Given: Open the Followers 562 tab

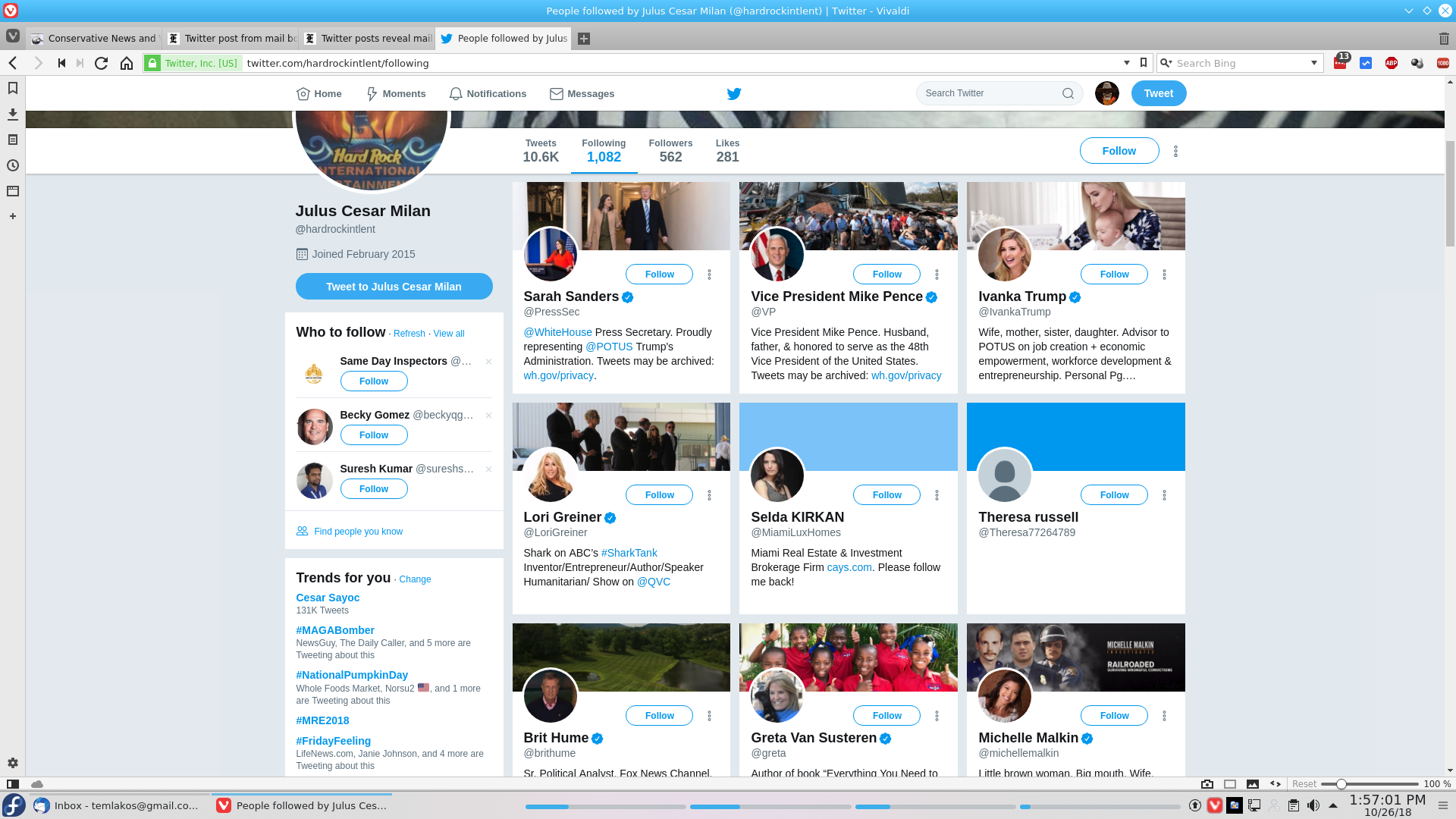Looking at the screenshot, I should click(670, 151).
